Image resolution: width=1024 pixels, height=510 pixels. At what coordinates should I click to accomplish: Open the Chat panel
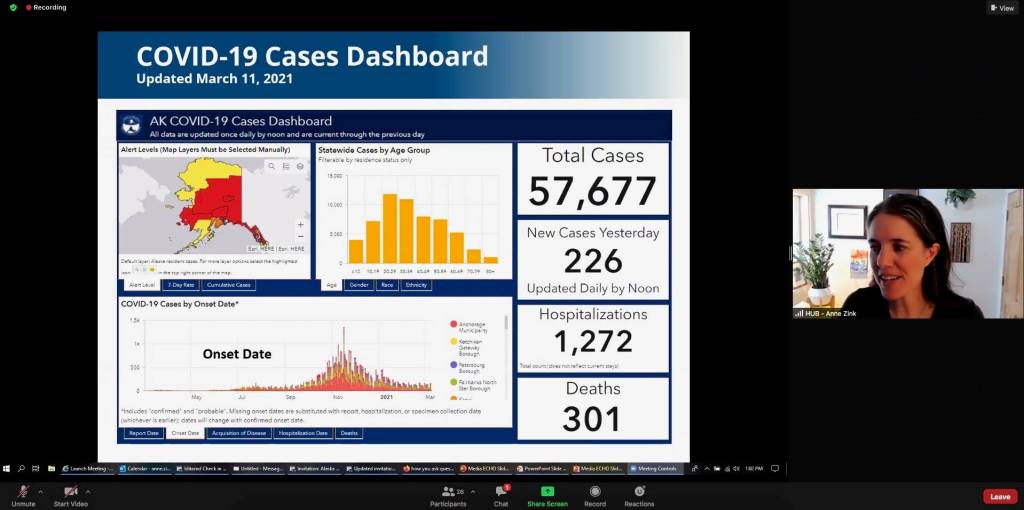[x=501, y=494]
